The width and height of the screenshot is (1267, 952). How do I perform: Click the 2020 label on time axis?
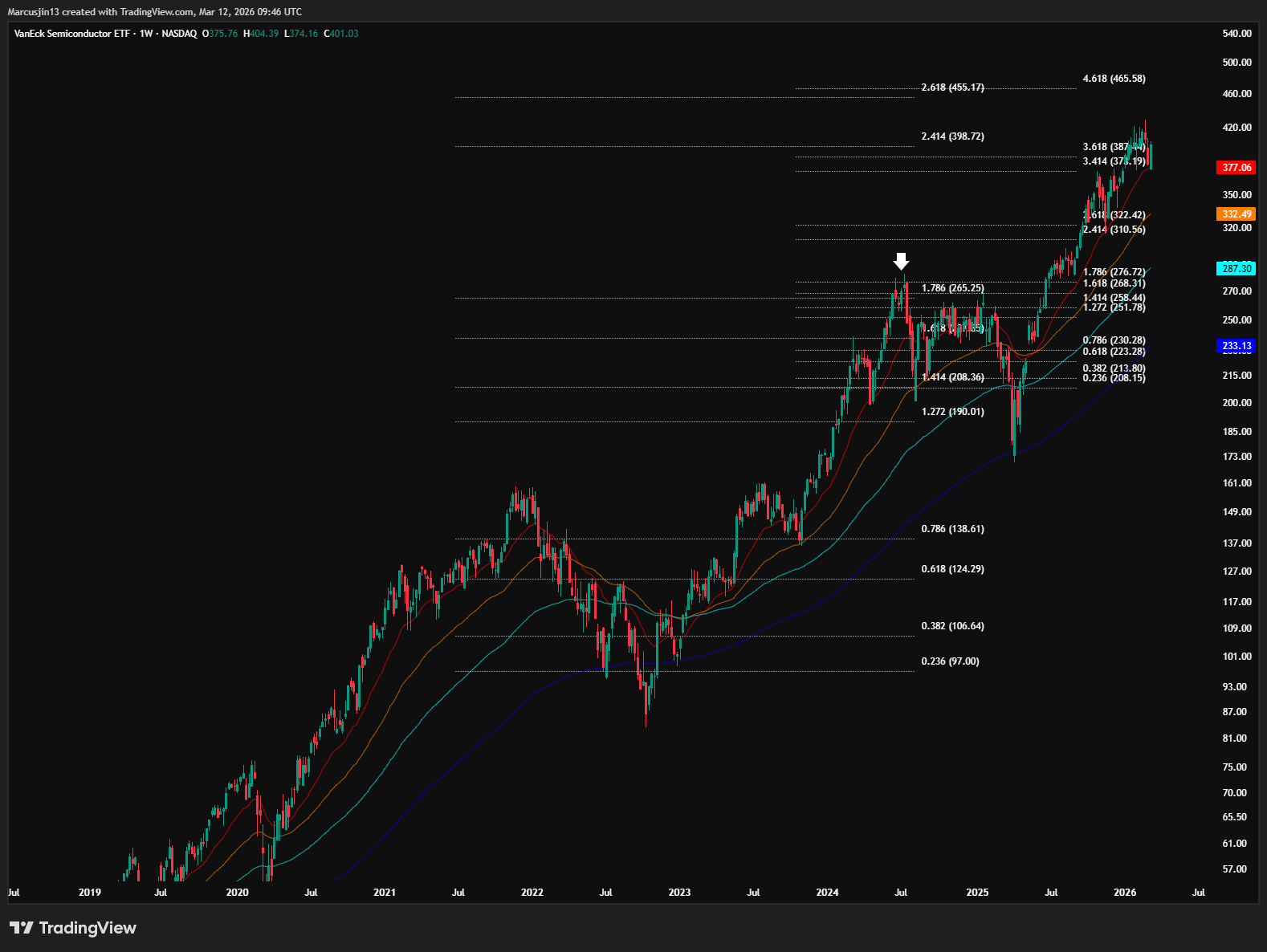[238, 893]
